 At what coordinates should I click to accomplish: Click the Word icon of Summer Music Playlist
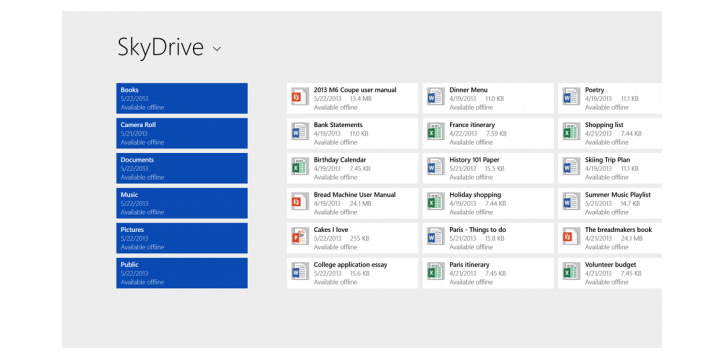coord(571,201)
